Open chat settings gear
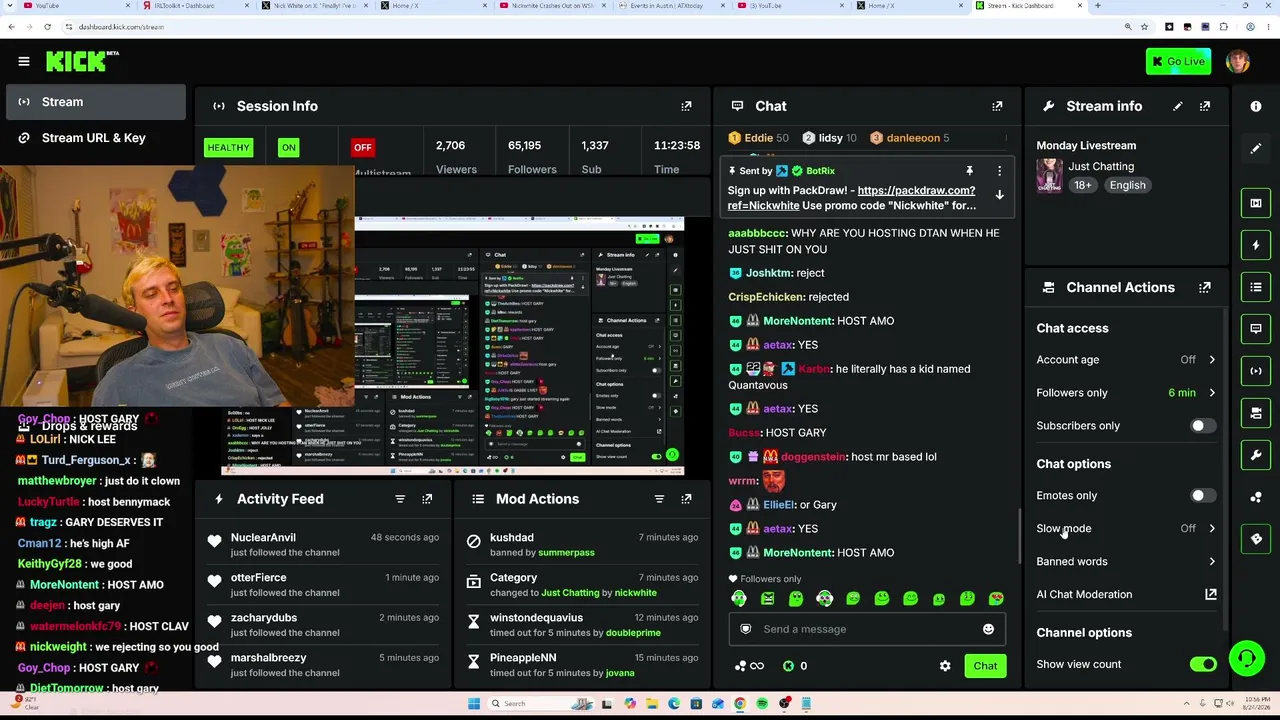1280x720 pixels. click(x=945, y=666)
